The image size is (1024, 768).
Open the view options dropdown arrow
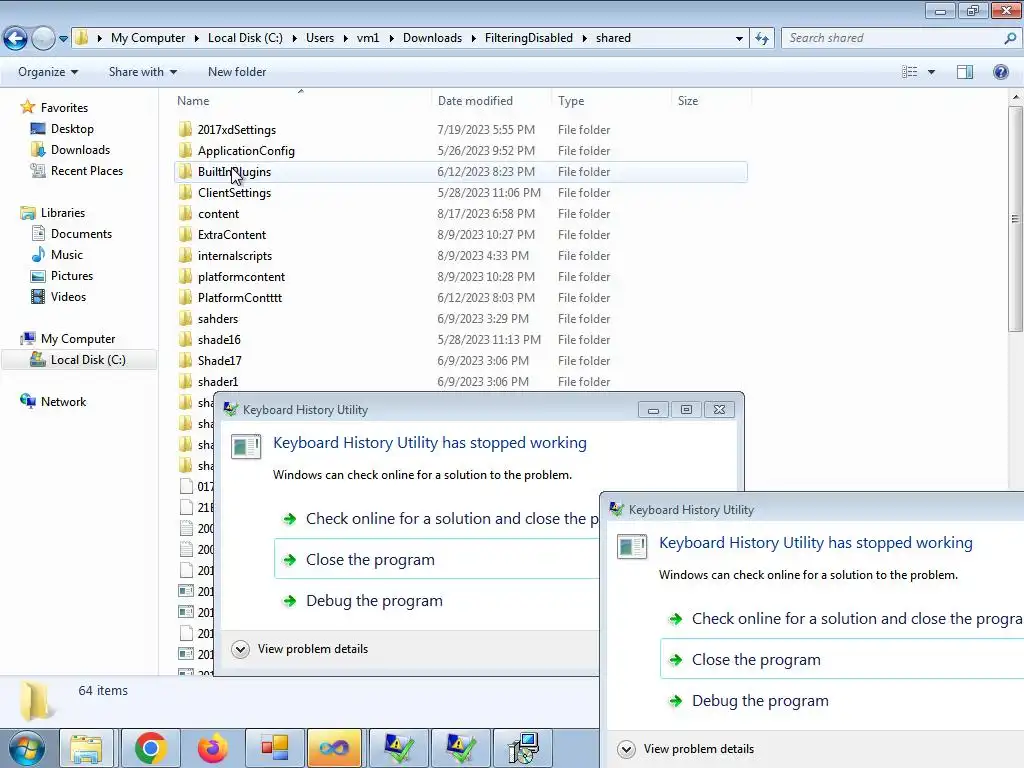pyautogui.click(x=931, y=72)
